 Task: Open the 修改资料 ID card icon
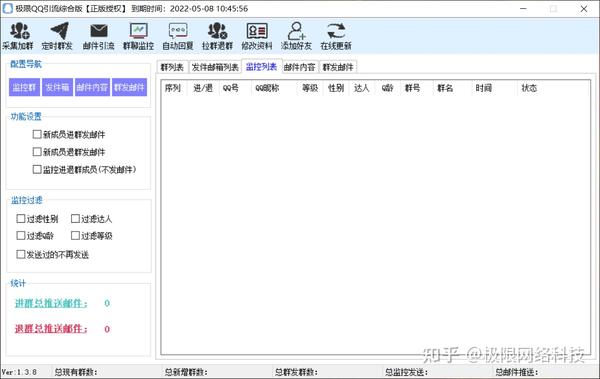(x=257, y=36)
